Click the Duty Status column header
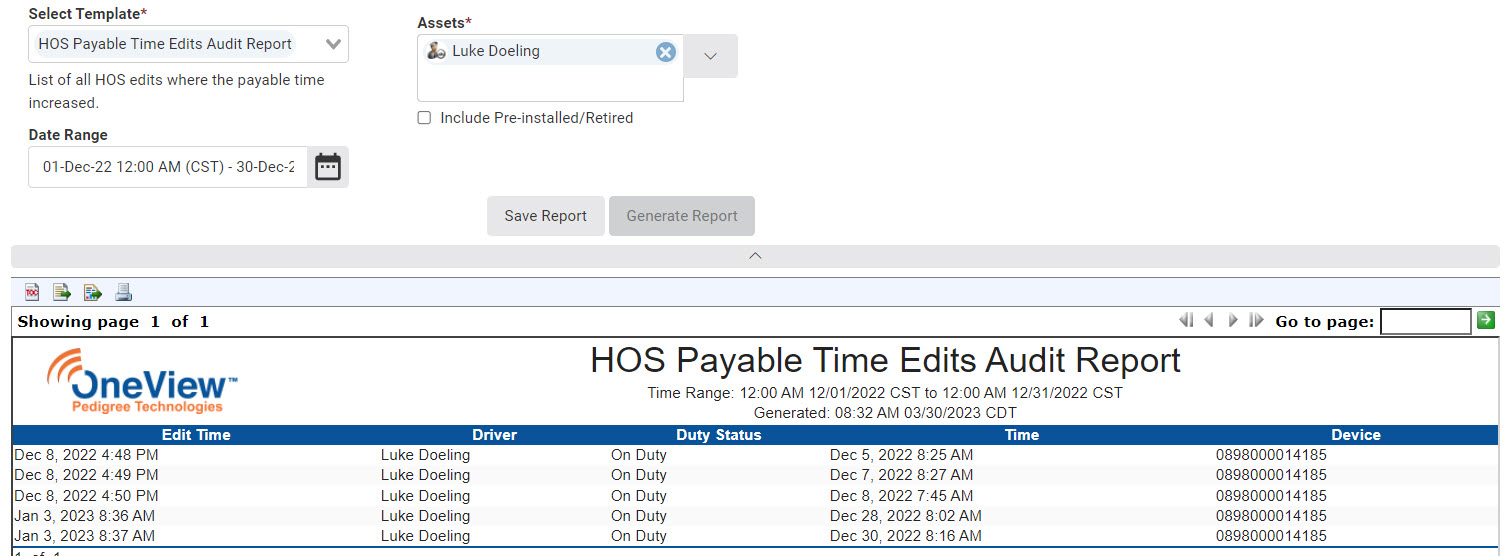This screenshot has height=556, width=1512. pyautogui.click(x=718, y=435)
